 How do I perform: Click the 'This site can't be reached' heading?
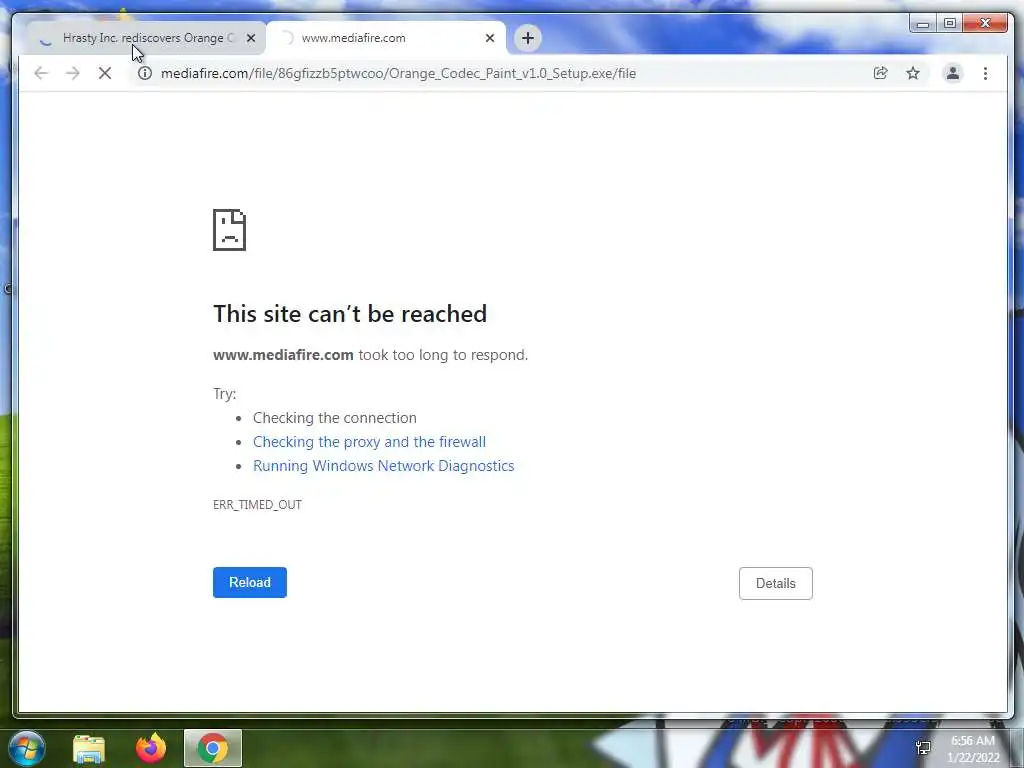pyautogui.click(x=350, y=314)
